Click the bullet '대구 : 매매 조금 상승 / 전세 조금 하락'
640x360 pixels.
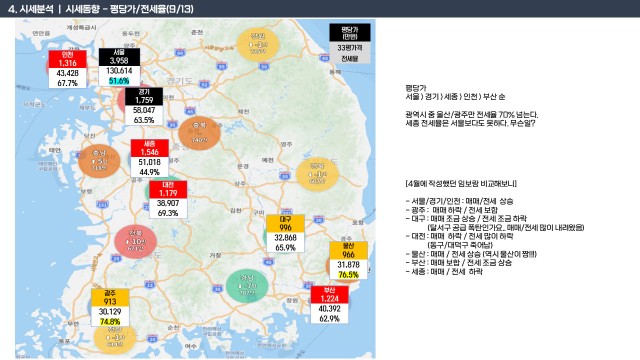pyautogui.click(x=466, y=218)
